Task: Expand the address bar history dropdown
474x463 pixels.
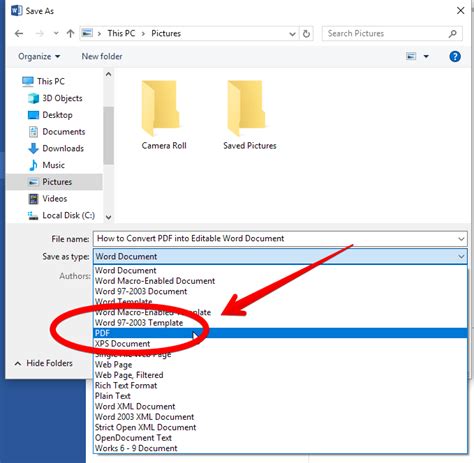Action: click(292, 34)
